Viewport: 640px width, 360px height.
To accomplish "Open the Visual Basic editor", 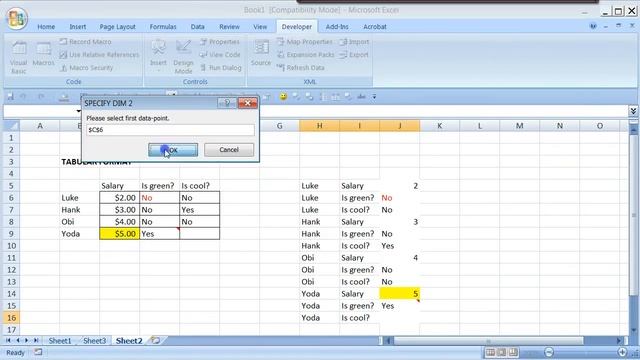I will coord(18,57).
